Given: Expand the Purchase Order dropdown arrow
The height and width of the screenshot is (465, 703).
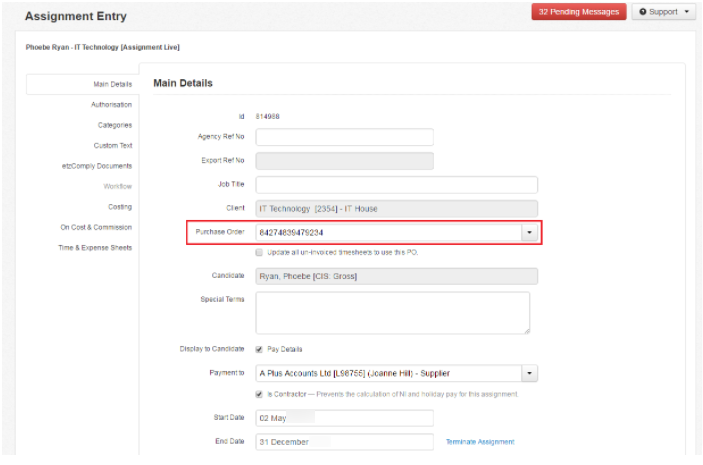Looking at the screenshot, I should click(x=529, y=232).
